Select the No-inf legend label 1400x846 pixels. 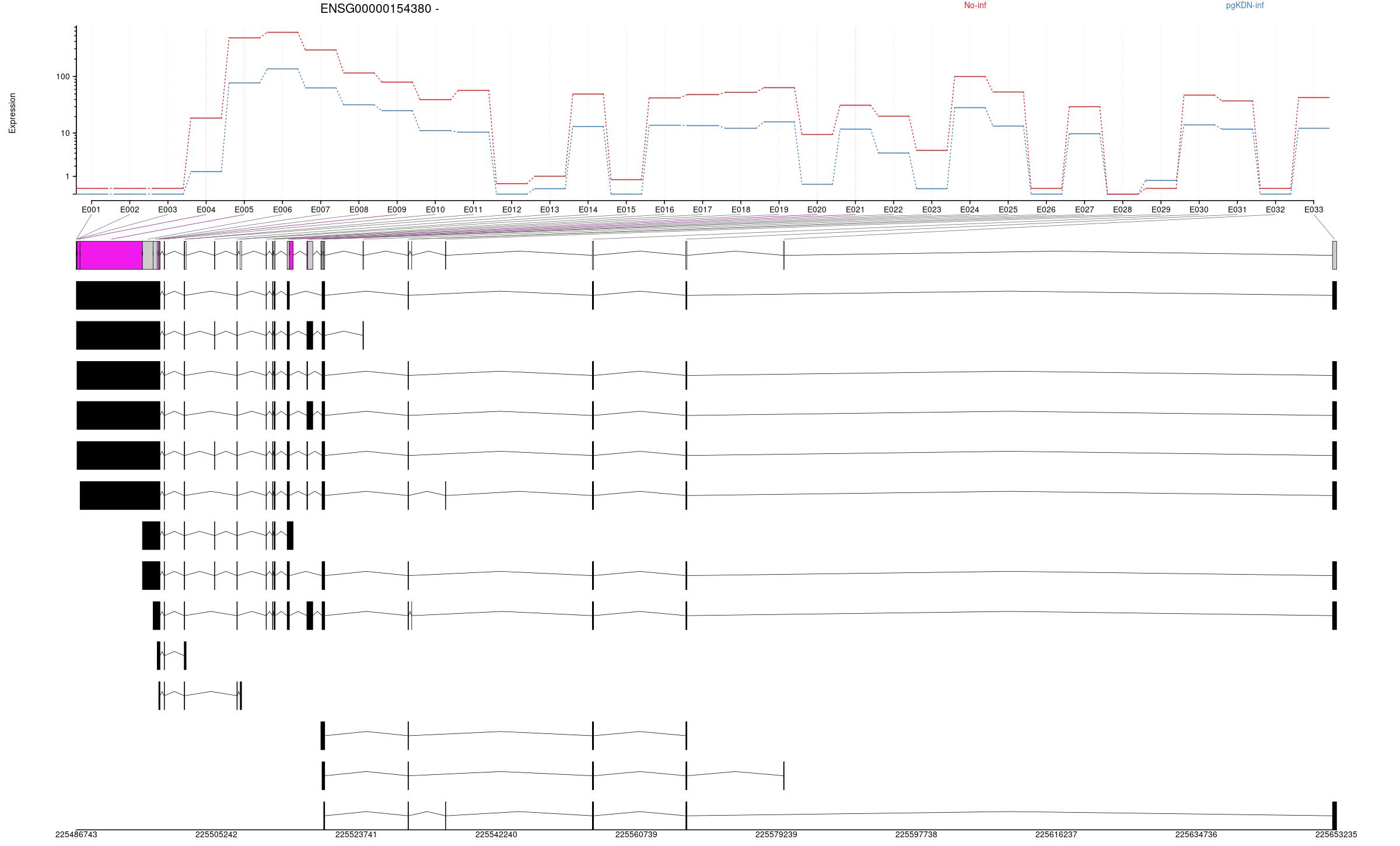pyautogui.click(x=975, y=5)
